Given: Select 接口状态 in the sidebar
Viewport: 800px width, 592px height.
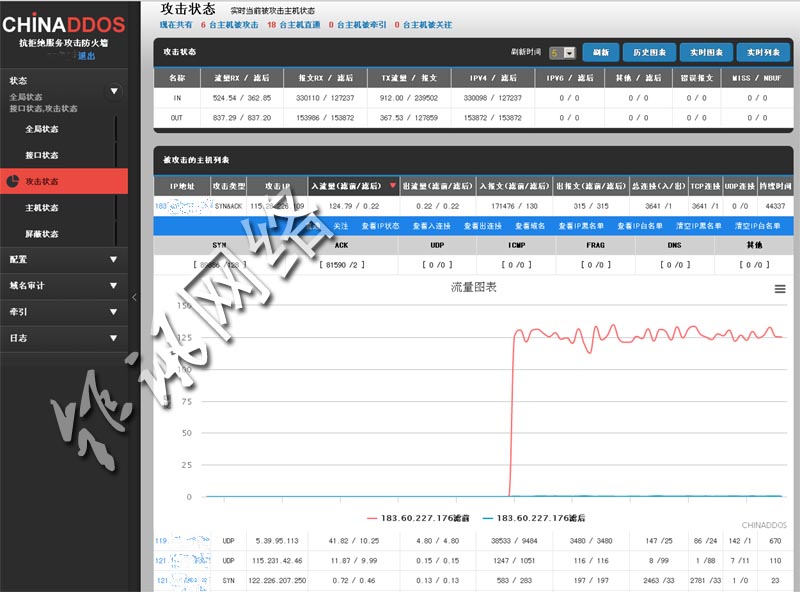Looking at the screenshot, I should click(42, 155).
